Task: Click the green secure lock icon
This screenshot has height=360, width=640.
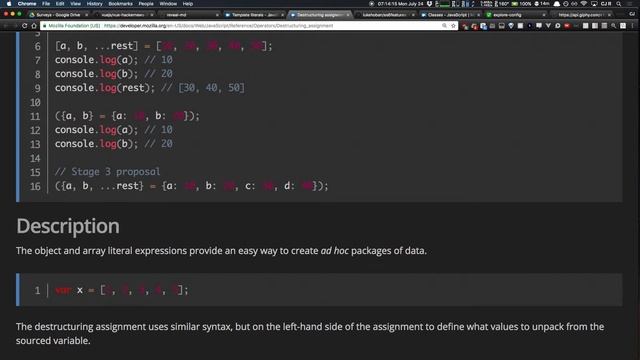Action: (44, 26)
